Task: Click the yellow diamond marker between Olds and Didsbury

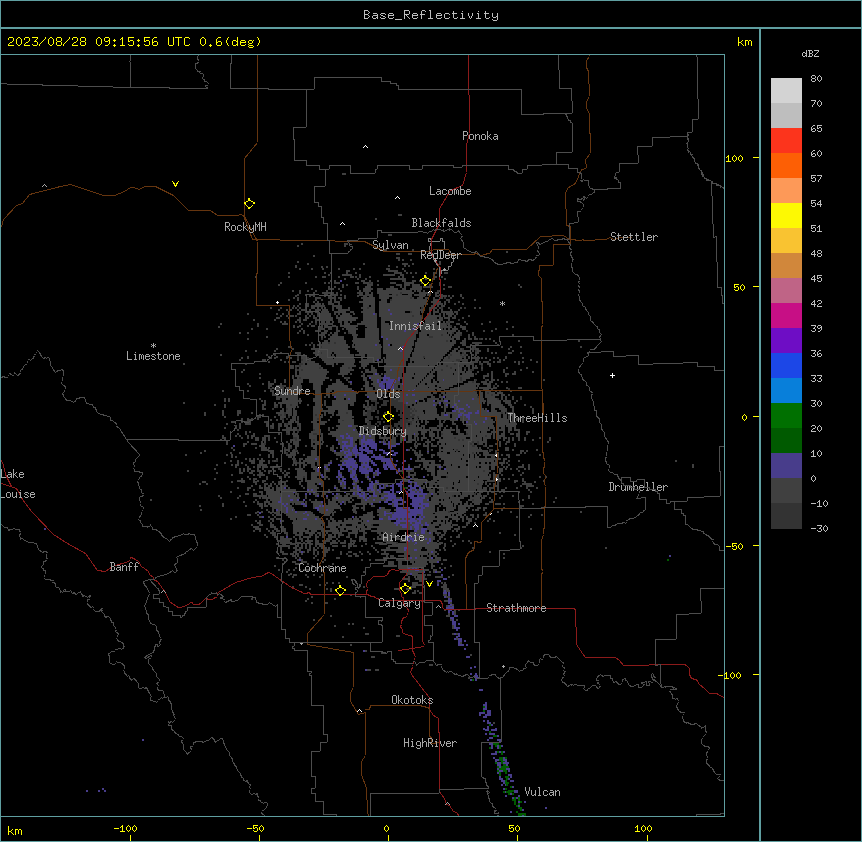Action: click(x=388, y=417)
